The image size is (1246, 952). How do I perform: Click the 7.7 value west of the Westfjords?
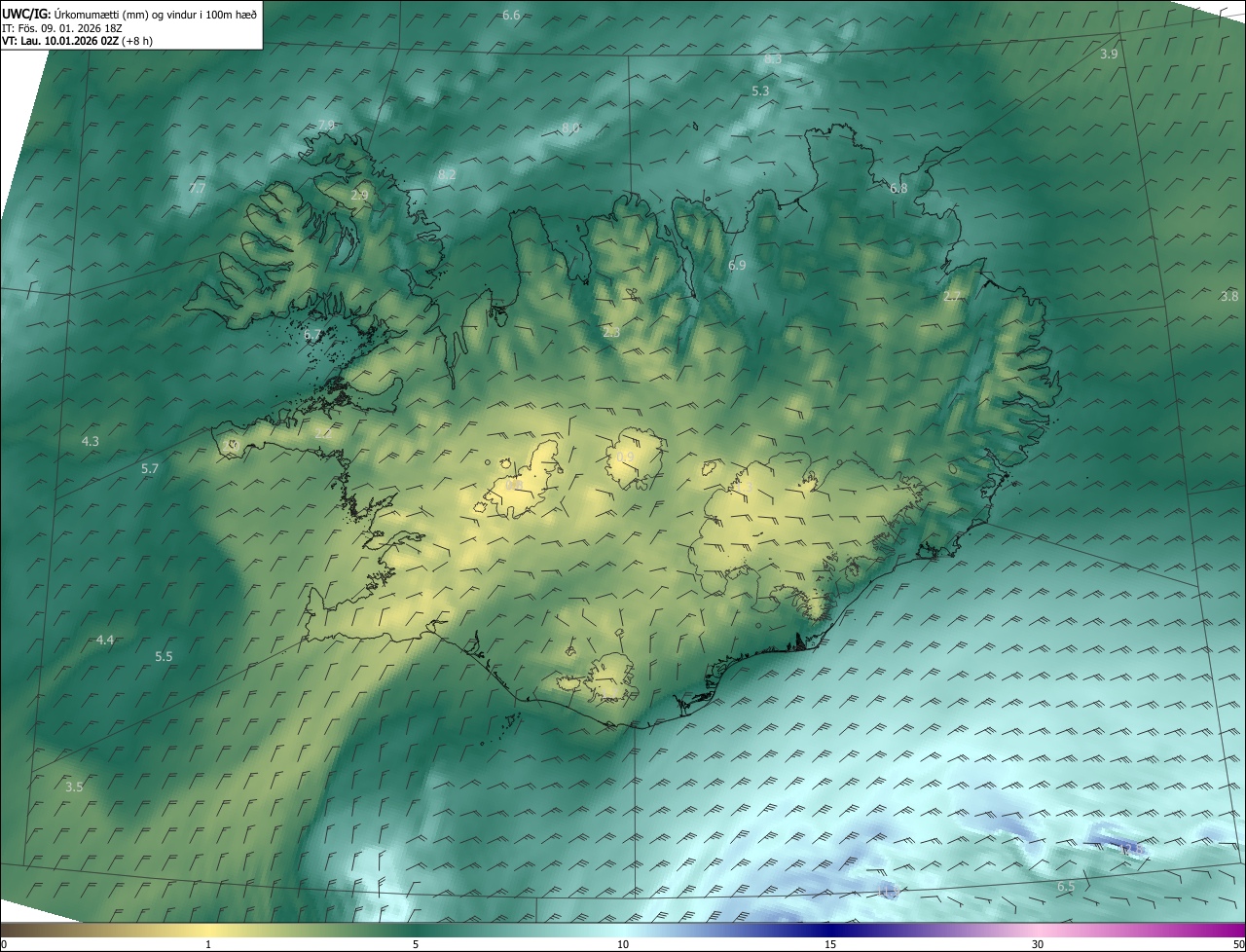click(x=197, y=189)
